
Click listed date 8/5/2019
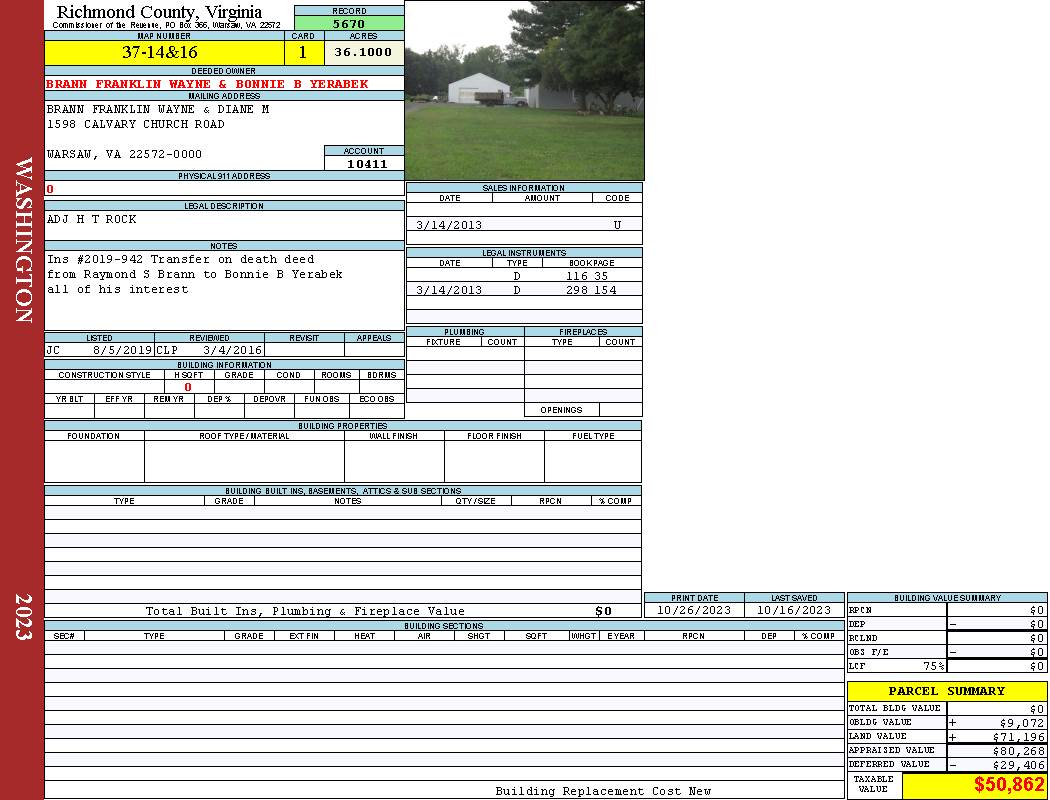pyautogui.click(x=123, y=350)
